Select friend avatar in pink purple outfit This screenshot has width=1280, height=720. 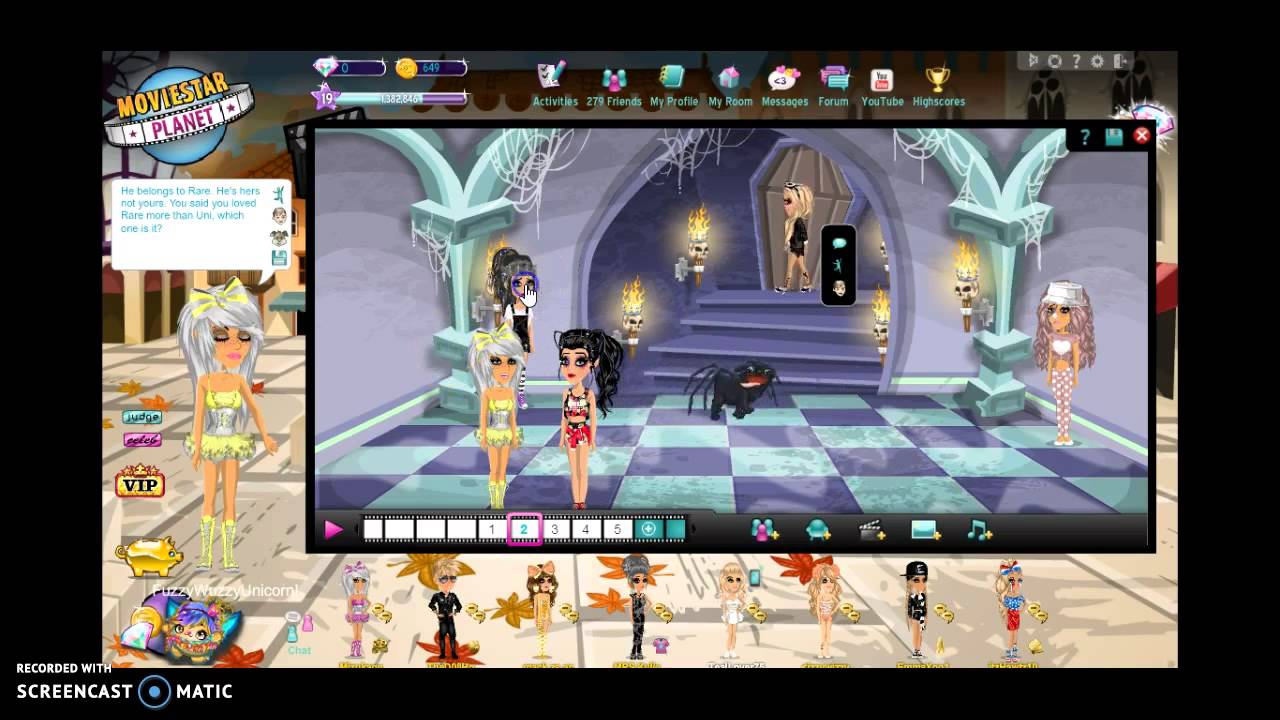[x=357, y=609]
